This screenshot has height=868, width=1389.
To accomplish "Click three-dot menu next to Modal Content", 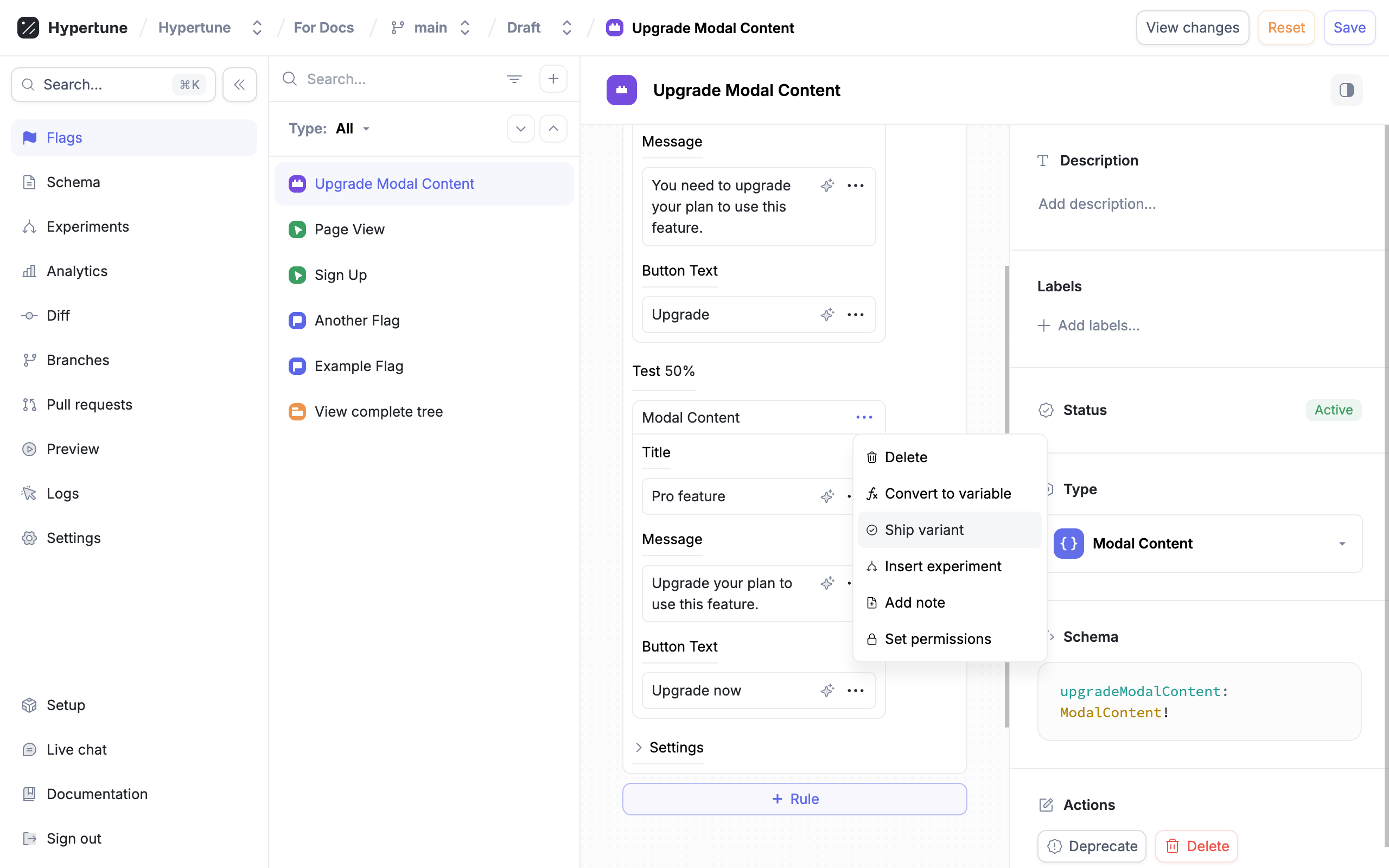I will [864, 417].
